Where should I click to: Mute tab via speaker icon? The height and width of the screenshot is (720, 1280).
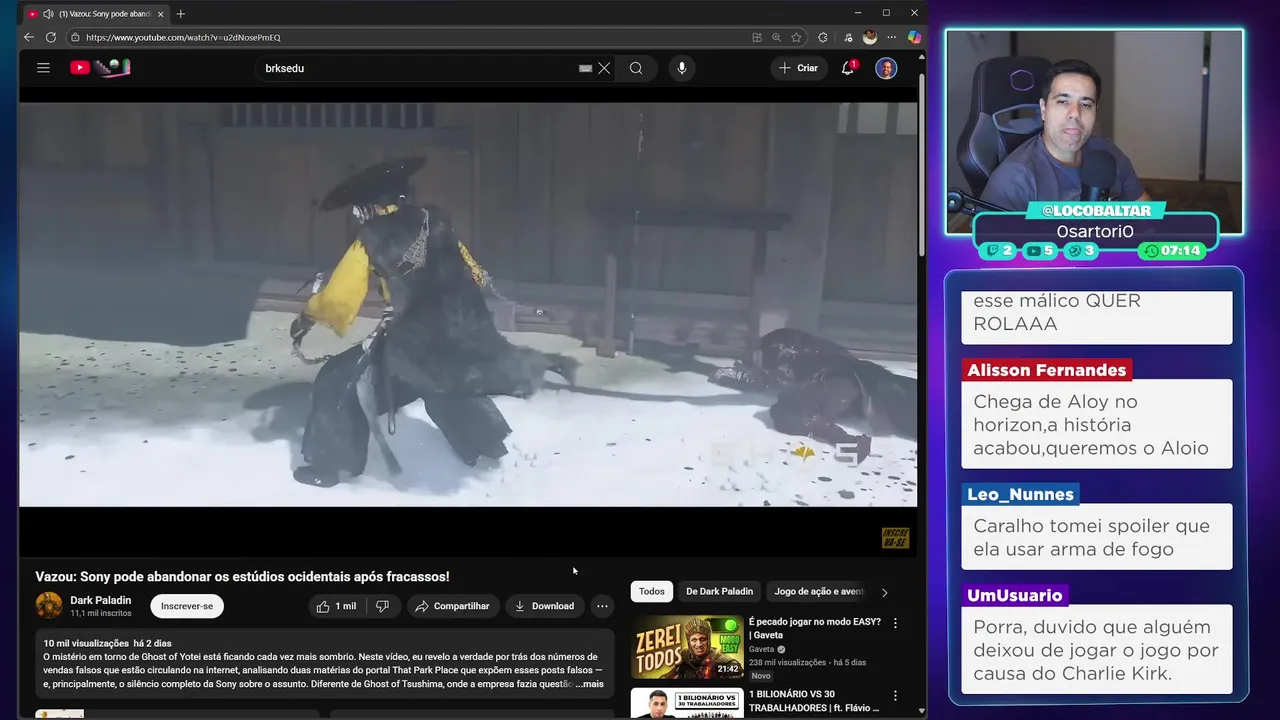pos(48,14)
